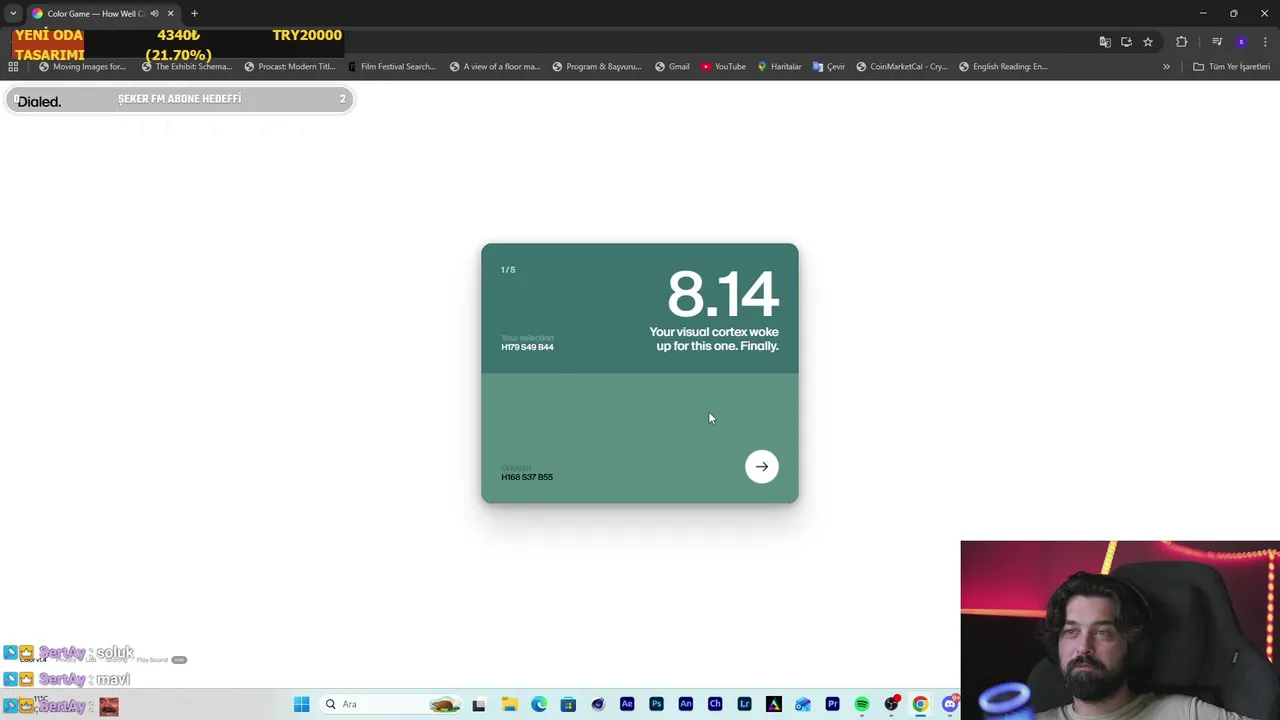The height and width of the screenshot is (720, 1280).
Task: Click the taskbar search box Ara
Action: pyautogui.click(x=392, y=705)
